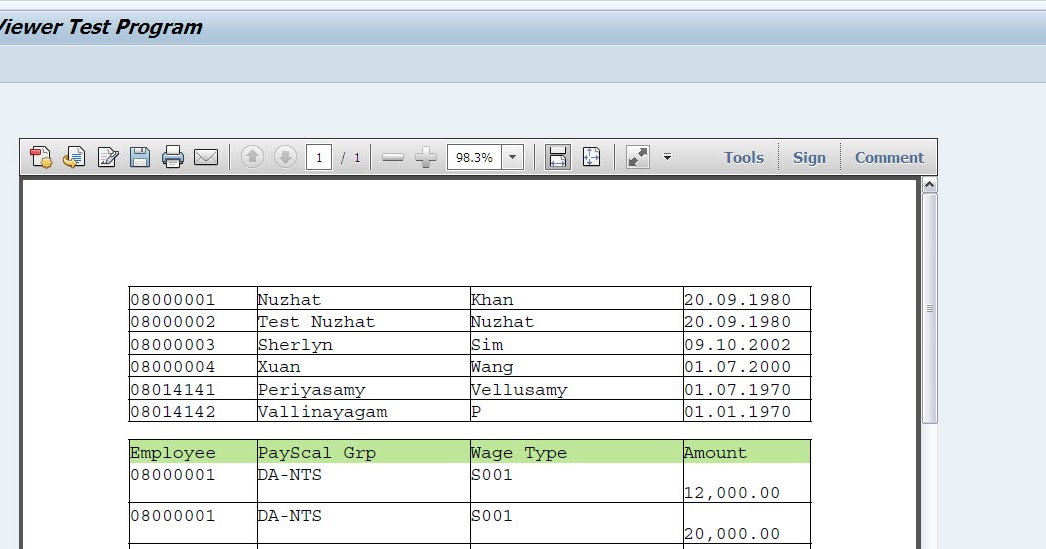Click the page number field
1046x549 pixels.
pyautogui.click(x=319, y=157)
